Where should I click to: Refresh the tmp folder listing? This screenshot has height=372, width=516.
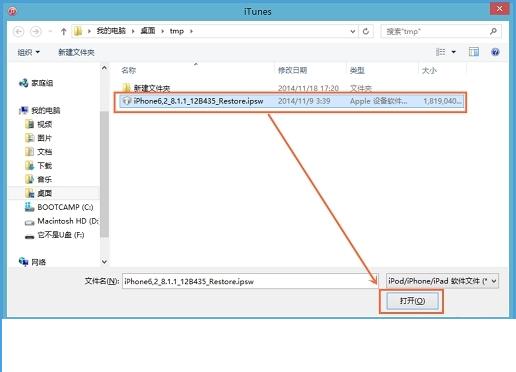(366, 31)
